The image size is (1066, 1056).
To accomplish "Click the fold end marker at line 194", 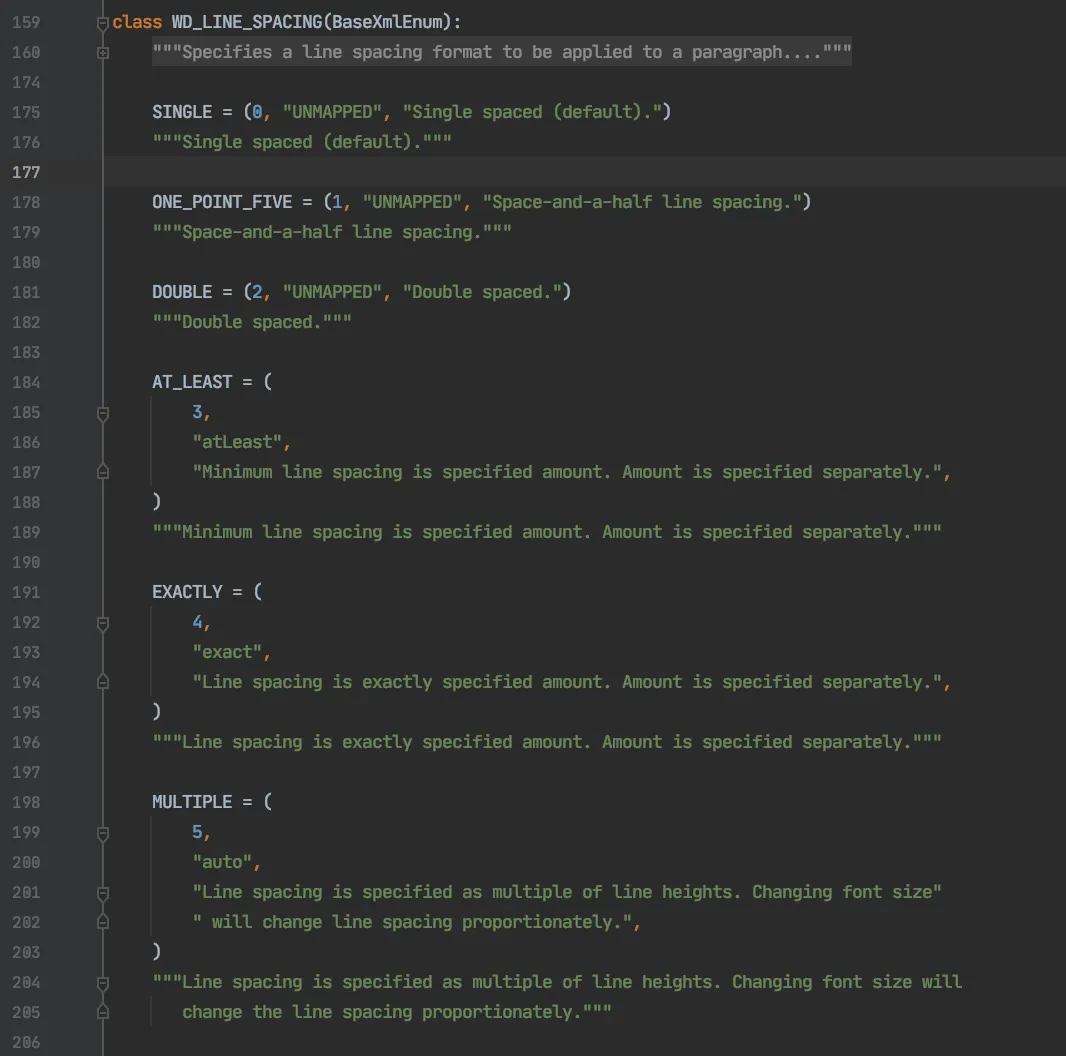I will [x=103, y=681].
